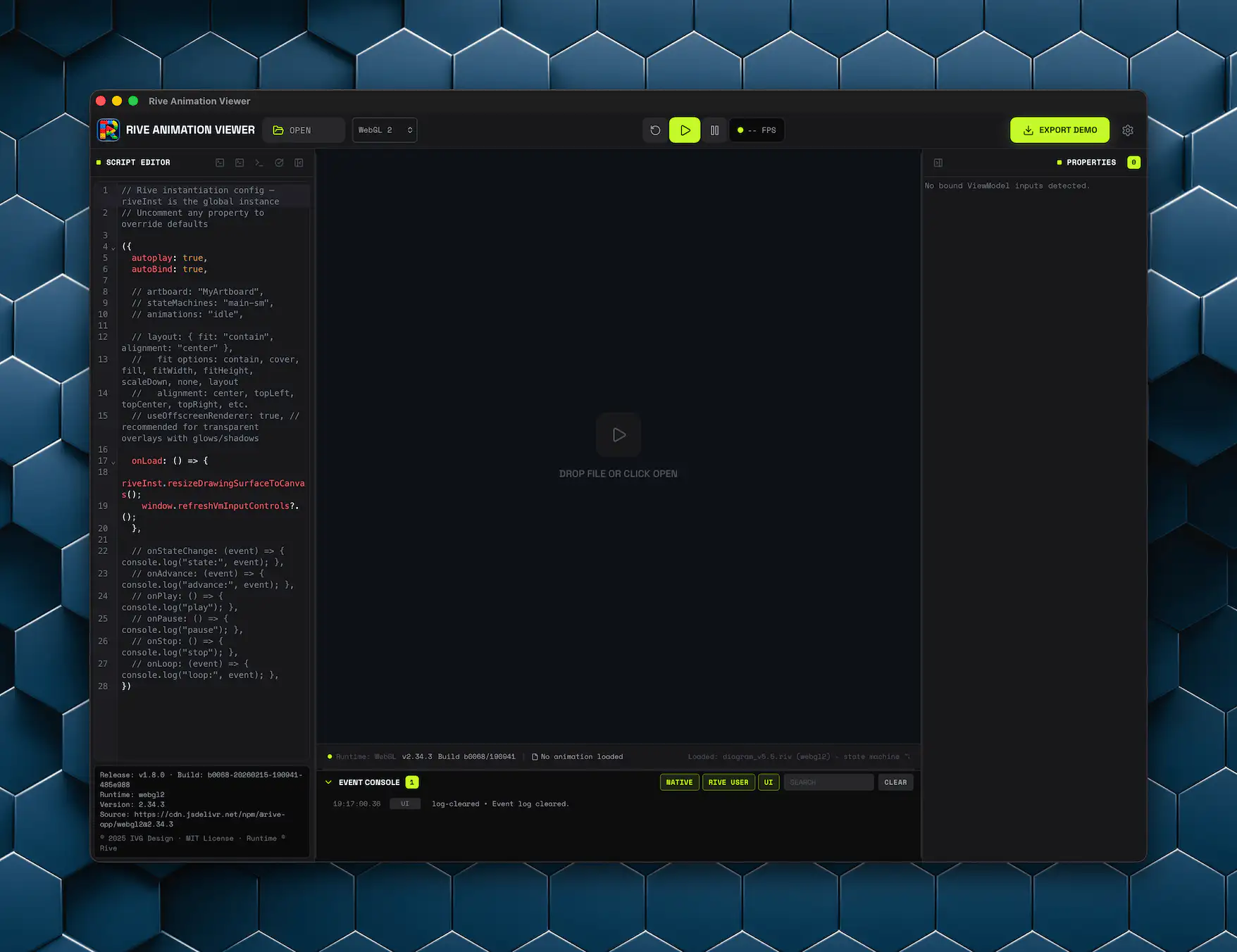Viewport: 1237px width, 952px height.
Task: Click the apply/check circle icon in Script Editor
Action: pyautogui.click(x=279, y=163)
